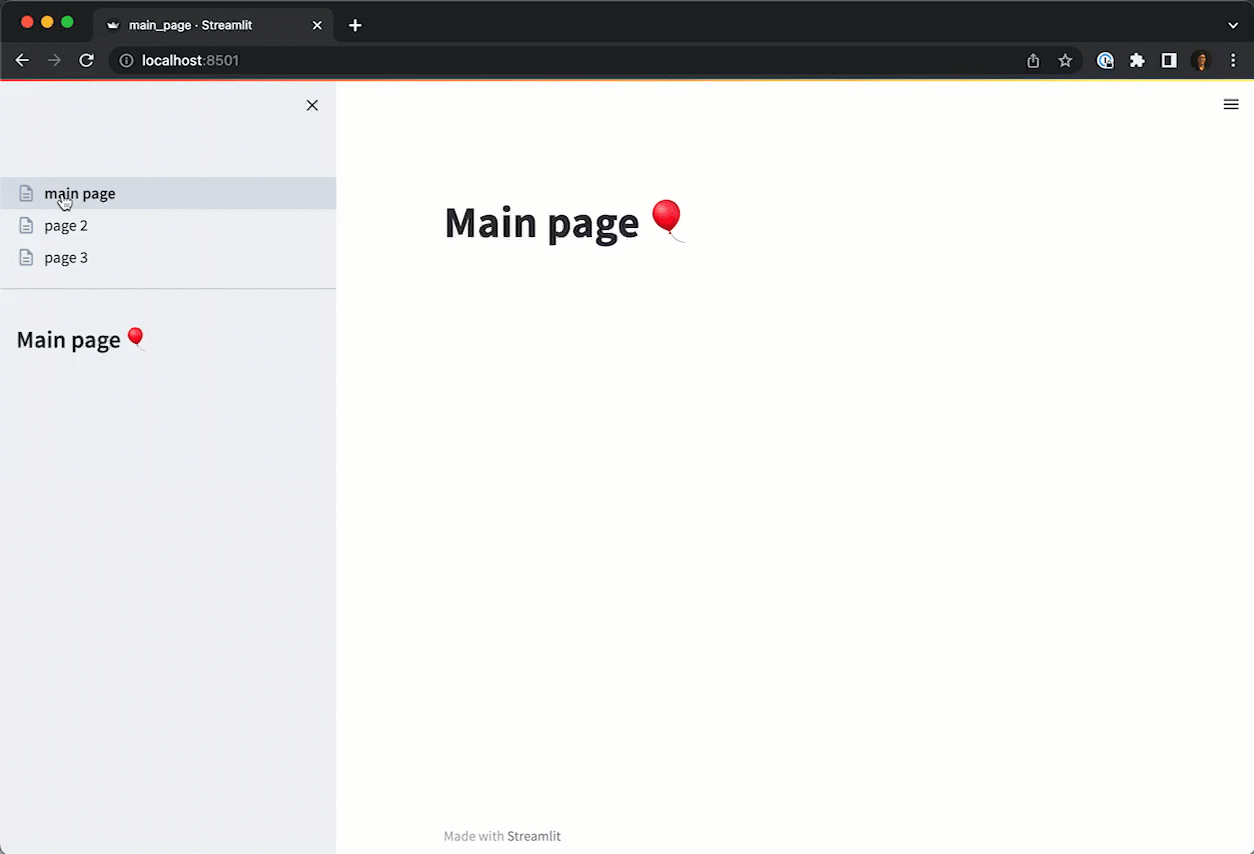Select main page in sidebar navigation
Image resolution: width=1254 pixels, height=854 pixels.
pos(80,194)
